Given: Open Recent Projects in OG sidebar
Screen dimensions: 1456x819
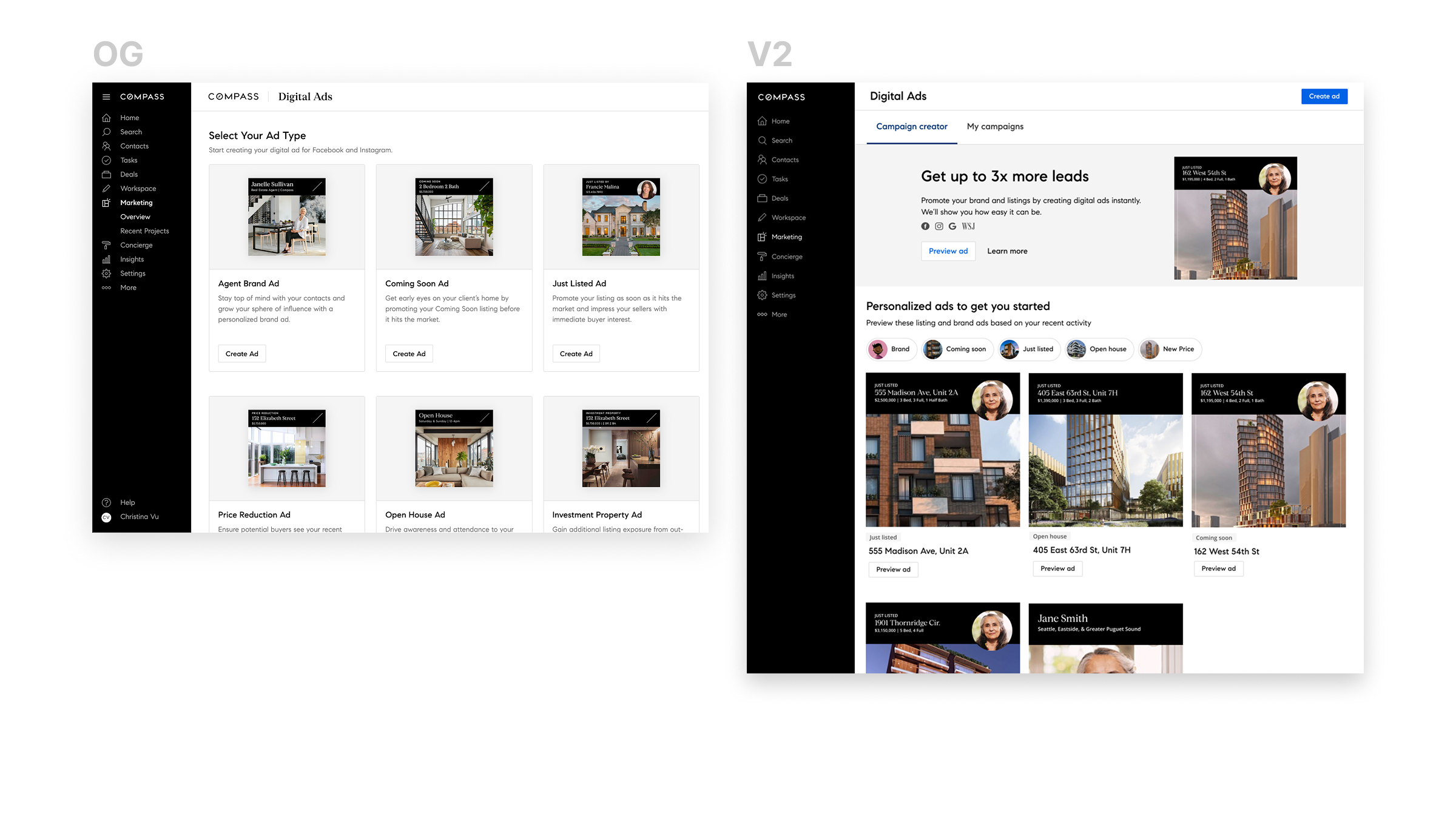Looking at the screenshot, I should [144, 231].
